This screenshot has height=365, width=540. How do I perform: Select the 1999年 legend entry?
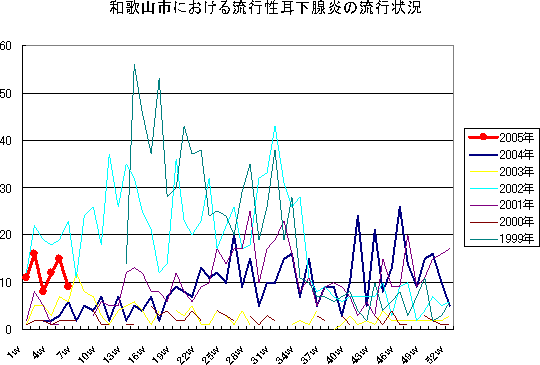pyautogui.click(x=501, y=238)
